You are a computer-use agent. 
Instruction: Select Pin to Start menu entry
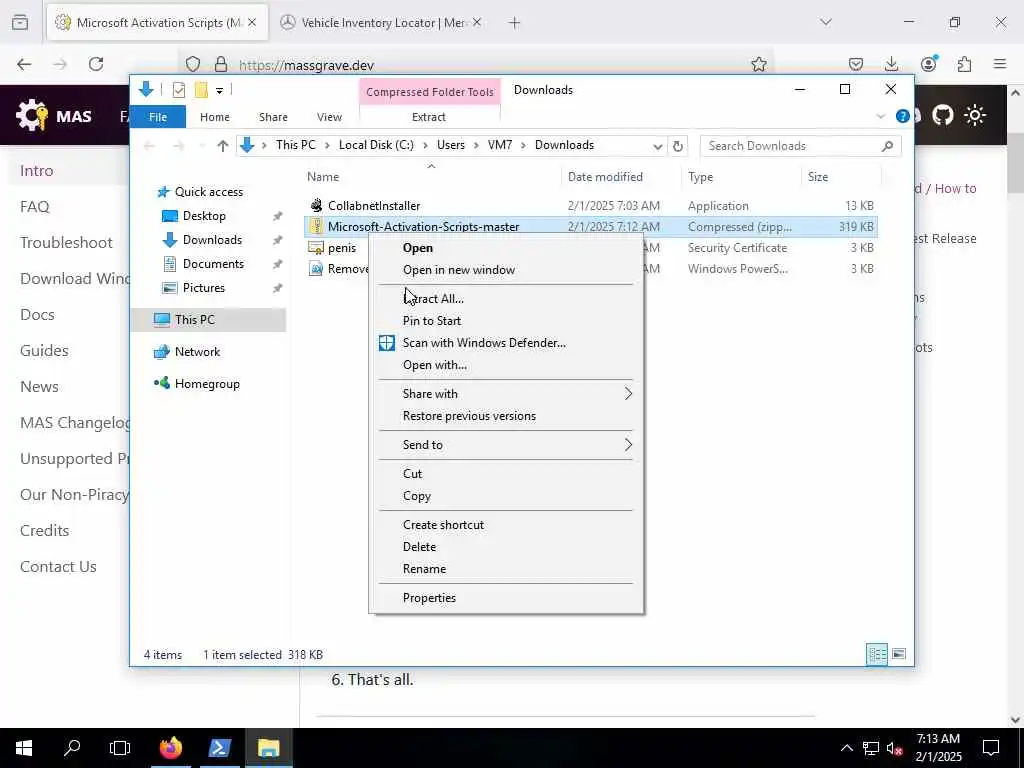[506, 321]
